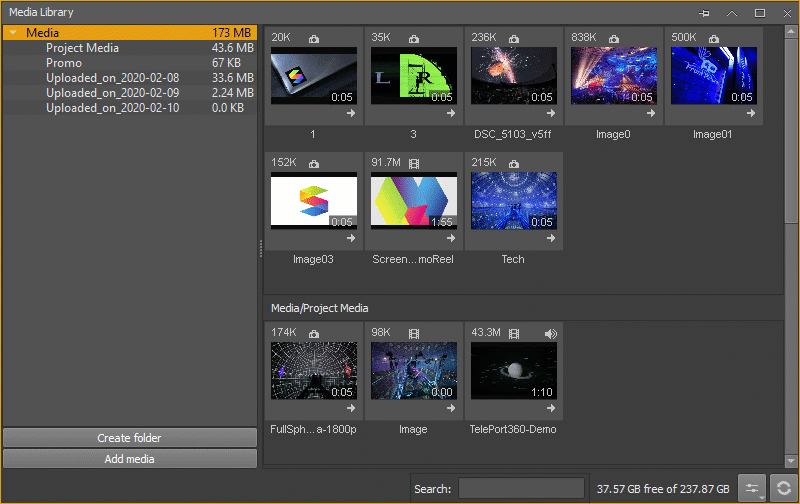Collapse the Media folder tree triangle
This screenshot has width=800, height=504.
point(13,33)
